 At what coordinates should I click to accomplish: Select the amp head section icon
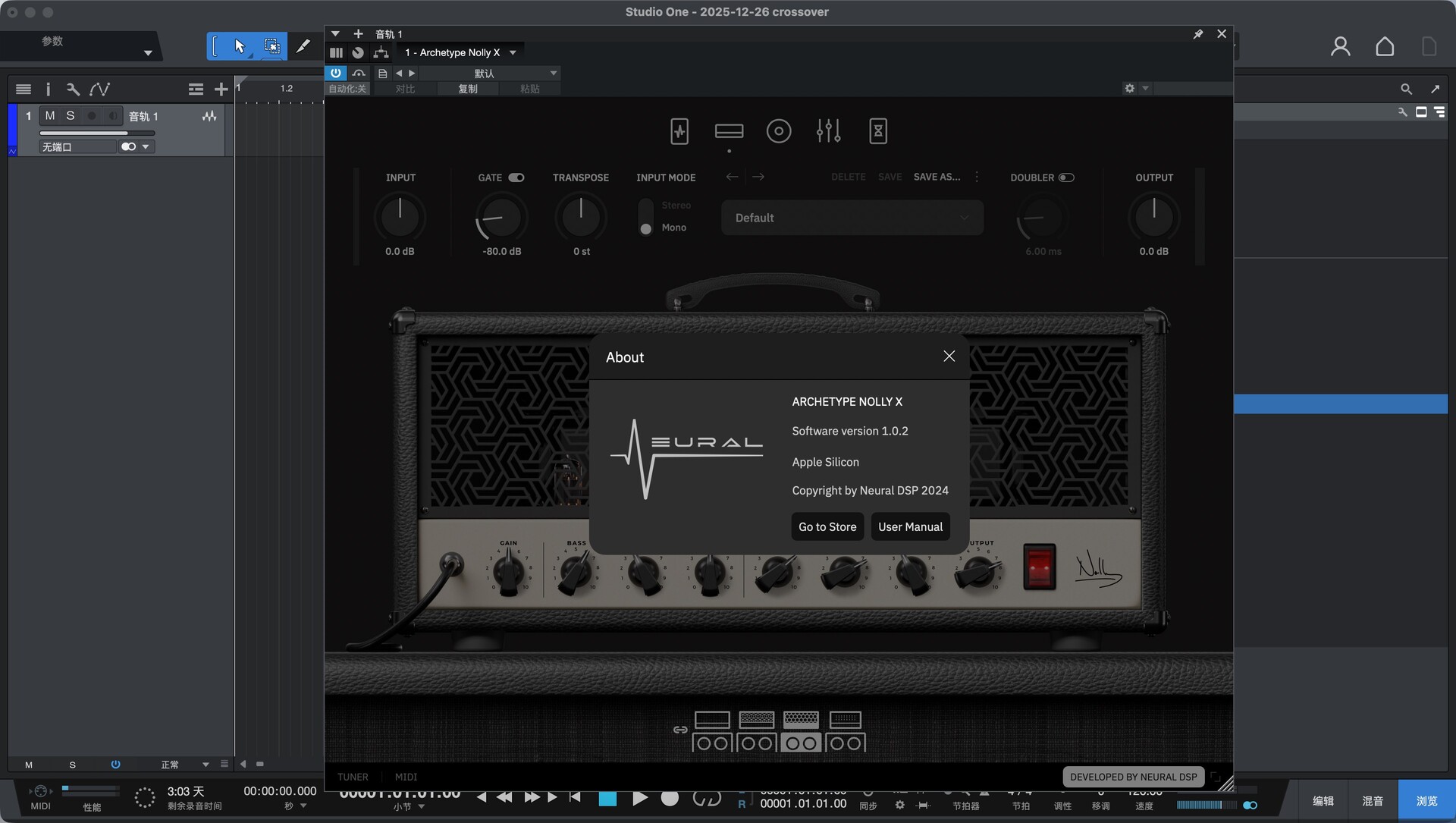click(729, 131)
